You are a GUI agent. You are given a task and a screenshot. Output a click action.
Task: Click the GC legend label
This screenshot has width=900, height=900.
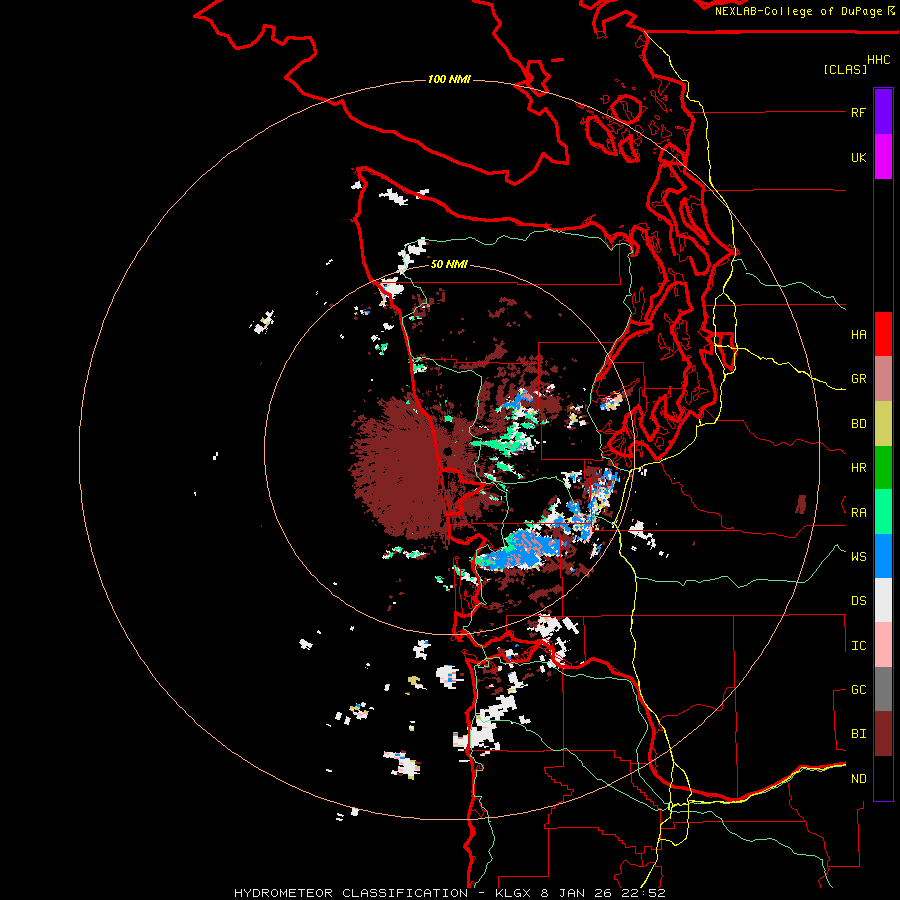tap(858, 690)
